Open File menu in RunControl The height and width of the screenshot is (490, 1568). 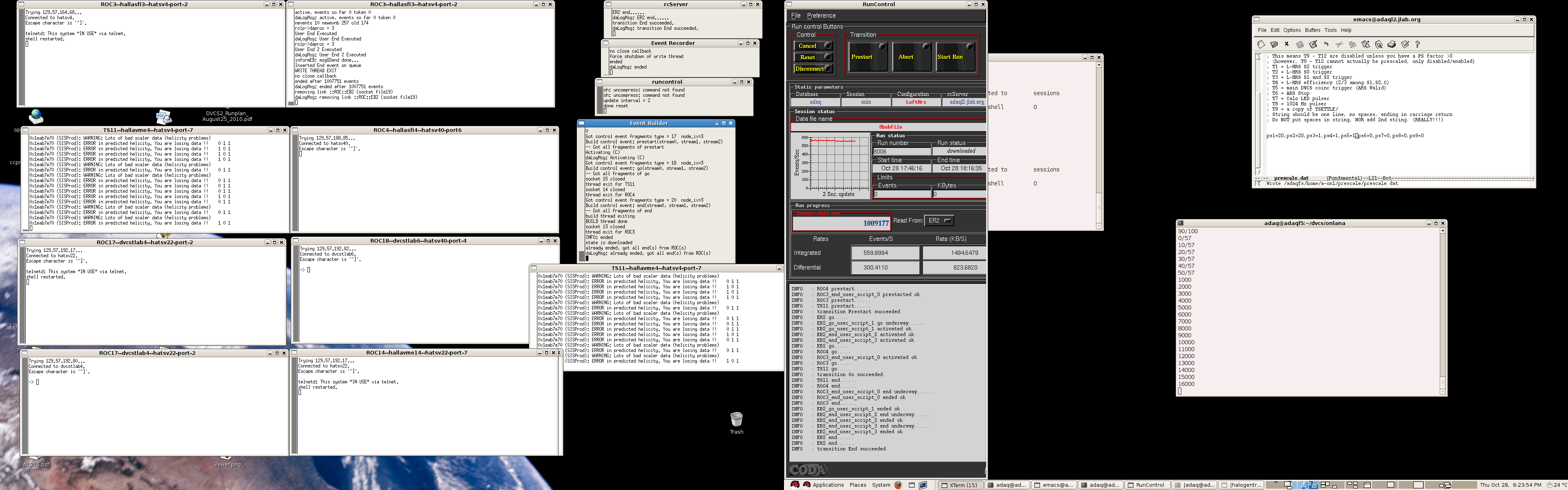pyautogui.click(x=795, y=16)
